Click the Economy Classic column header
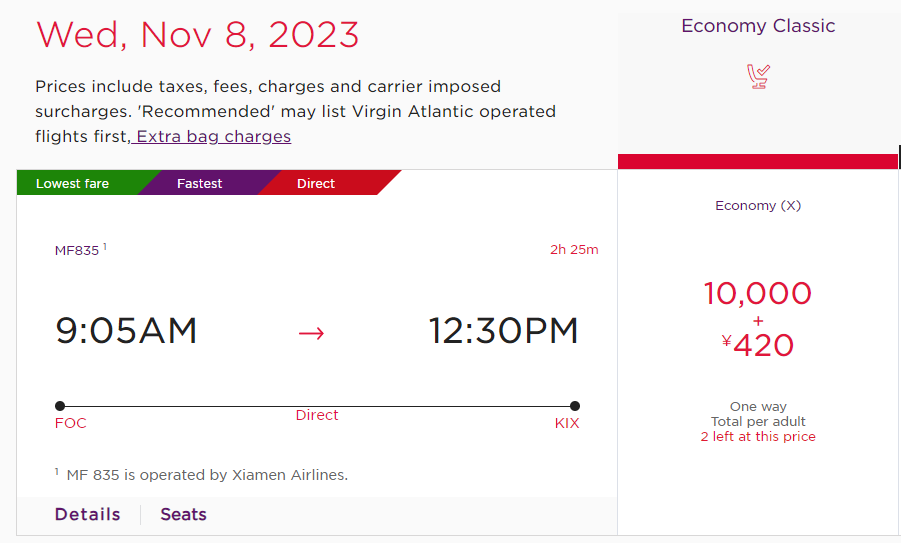901x543 pixels. 758,26
